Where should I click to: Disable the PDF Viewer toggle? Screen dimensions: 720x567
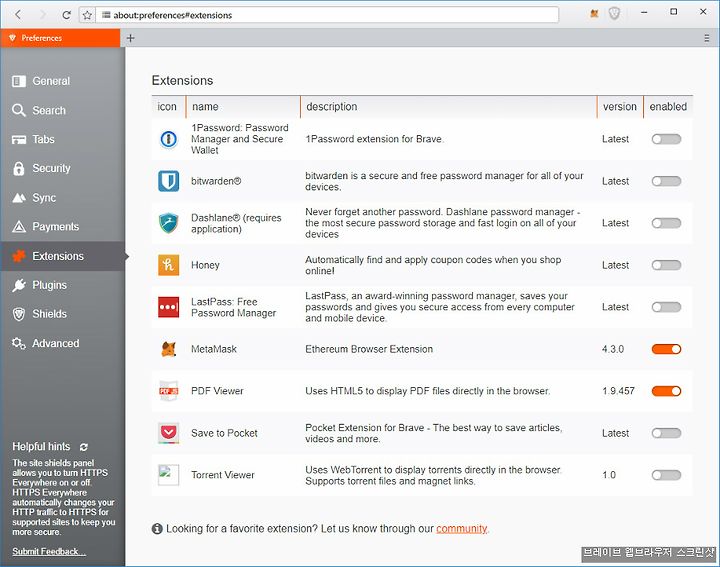pyautogui.click(x=666, y=391)
